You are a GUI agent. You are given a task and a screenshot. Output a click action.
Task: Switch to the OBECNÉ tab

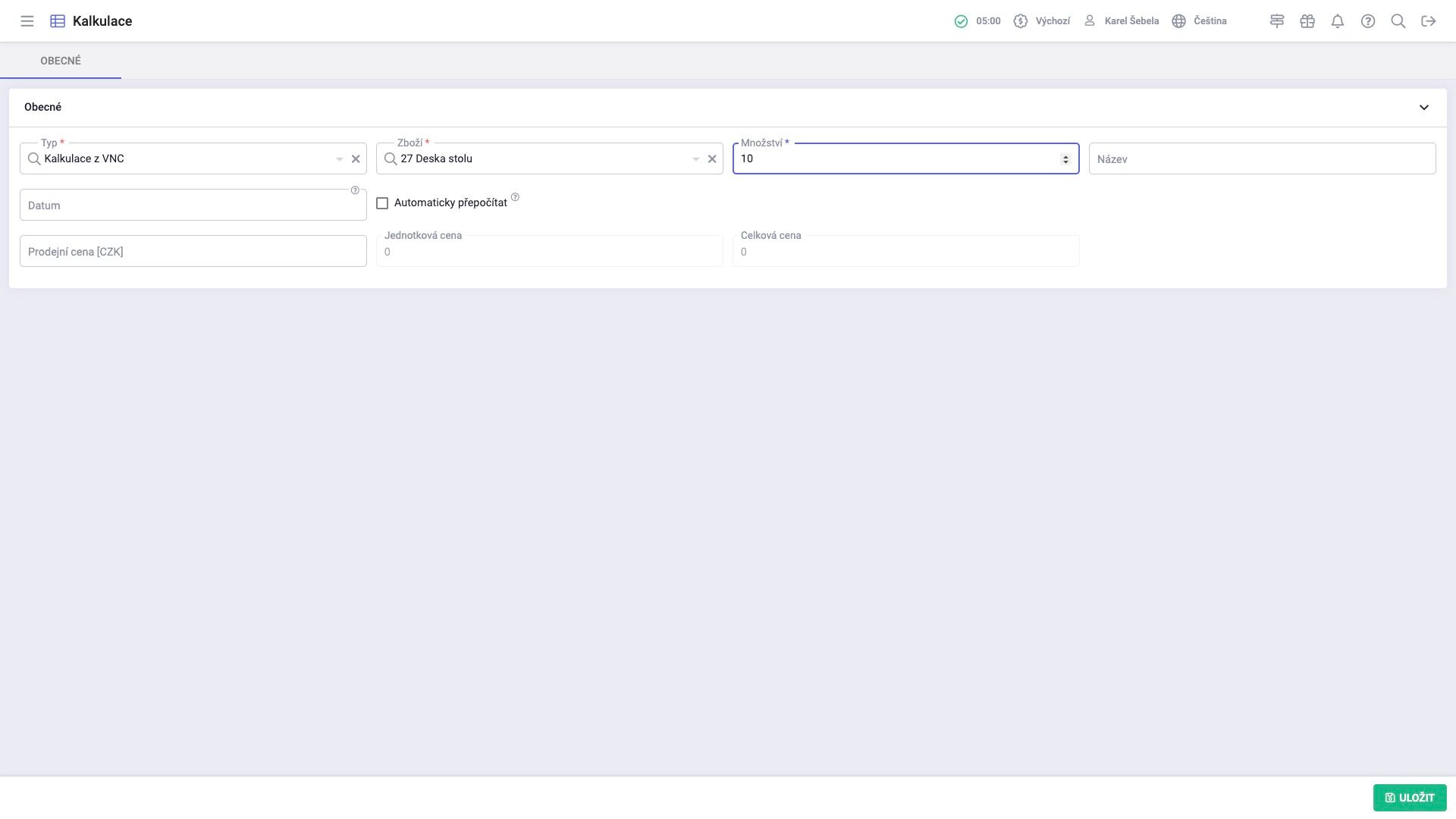(61, 61)
